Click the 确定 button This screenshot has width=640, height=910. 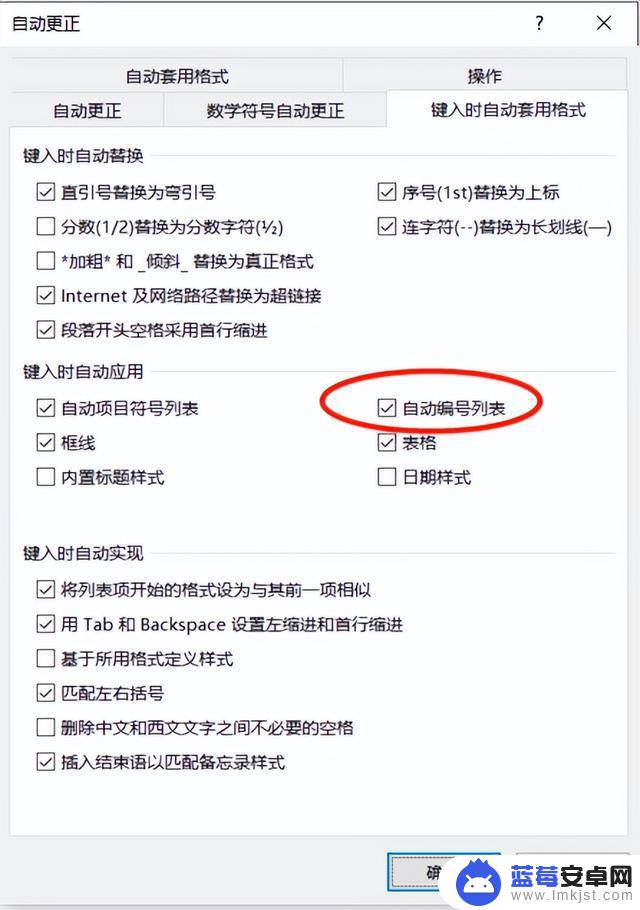443,872
